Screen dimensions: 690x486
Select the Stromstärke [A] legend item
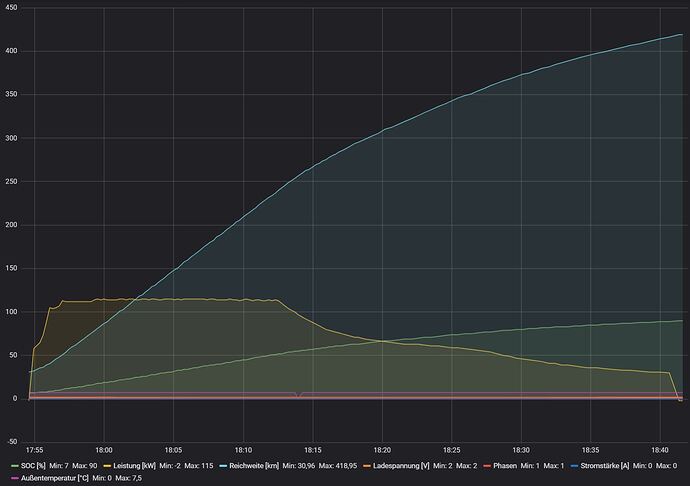[x=605, y=465]
